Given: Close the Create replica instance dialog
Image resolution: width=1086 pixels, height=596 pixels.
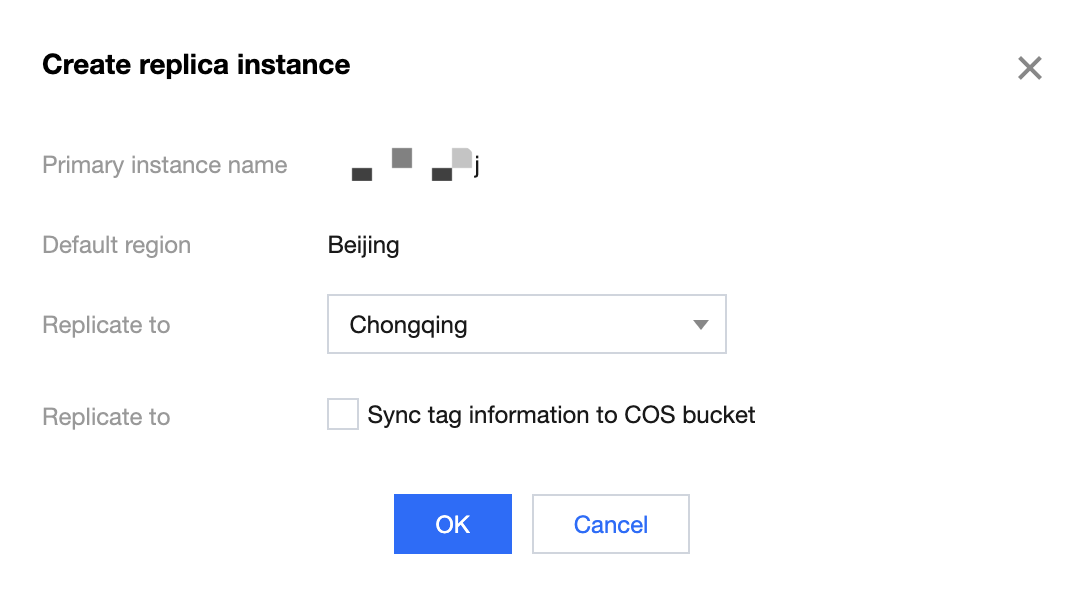Looking at the screenshot, I should 1029,68.
